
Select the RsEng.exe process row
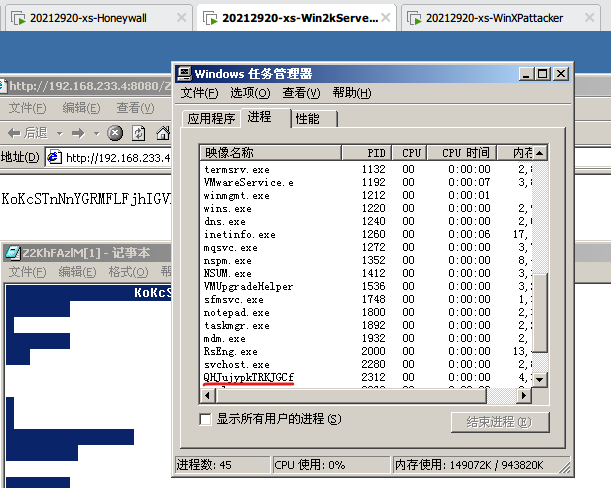click(x=366, y=351)
